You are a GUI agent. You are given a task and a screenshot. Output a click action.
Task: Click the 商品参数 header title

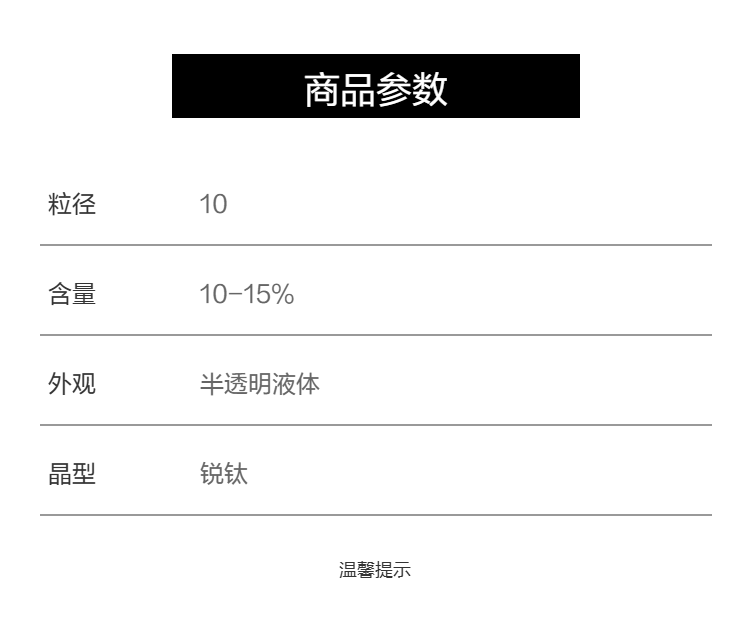375,90
